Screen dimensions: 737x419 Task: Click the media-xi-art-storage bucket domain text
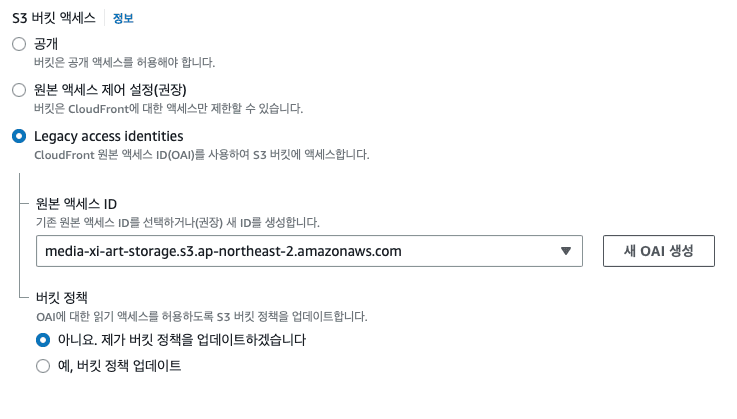(x=224, y=251)
